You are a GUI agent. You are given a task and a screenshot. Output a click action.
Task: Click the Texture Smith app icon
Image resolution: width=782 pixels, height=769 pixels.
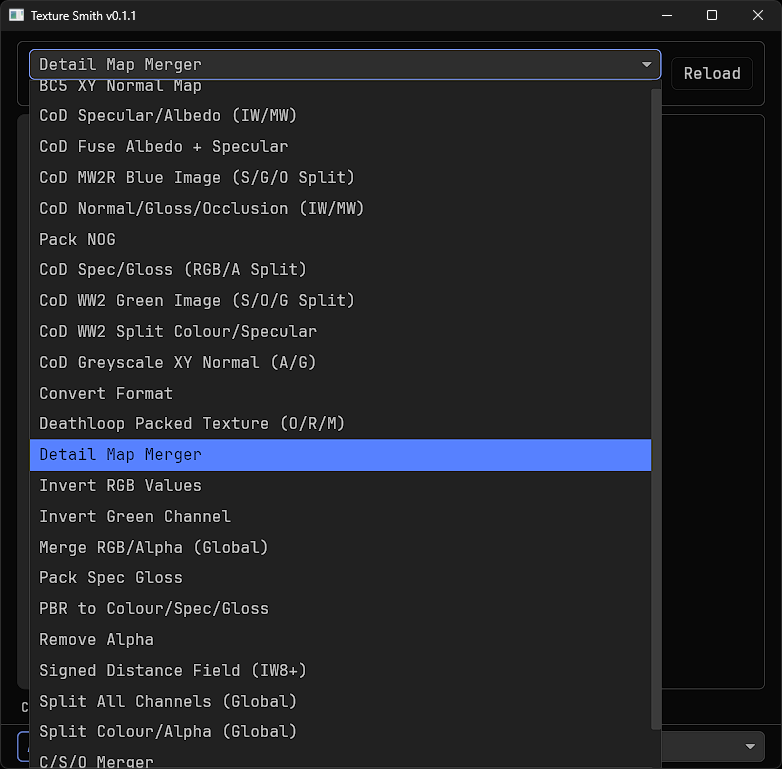coord(16,15)
